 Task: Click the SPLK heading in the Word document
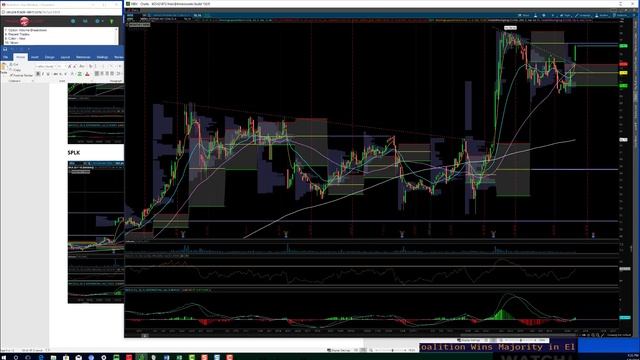[x=74, y=153]
